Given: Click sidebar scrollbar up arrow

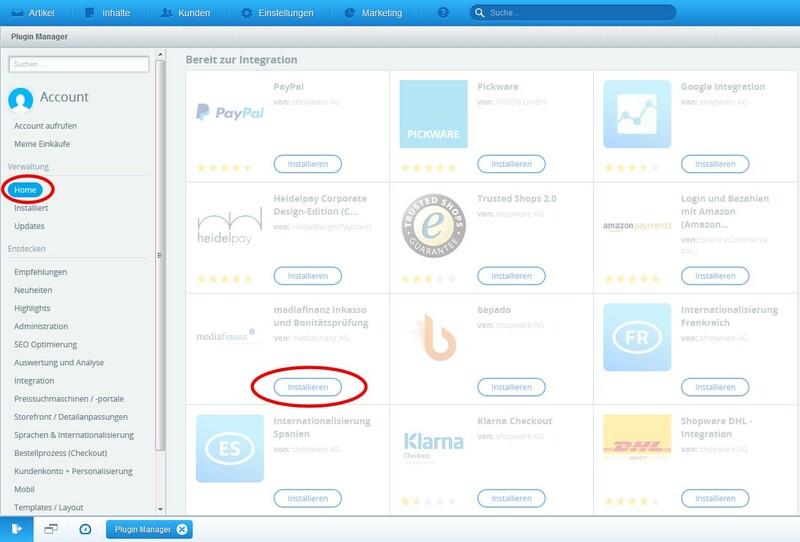Looking at the screenshot, I should coord(160,54).
